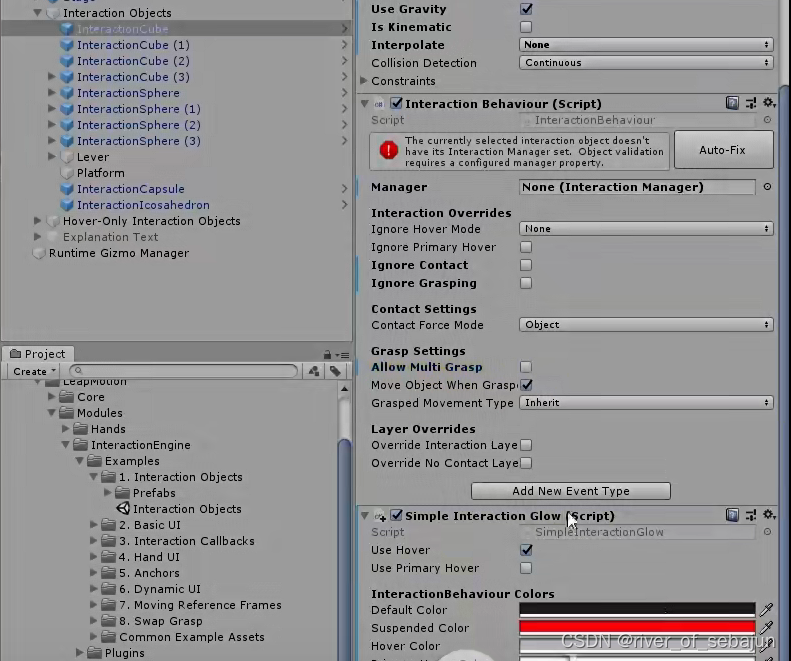Enable the Is Kinematic checkbox

click(x=526, y=27)
